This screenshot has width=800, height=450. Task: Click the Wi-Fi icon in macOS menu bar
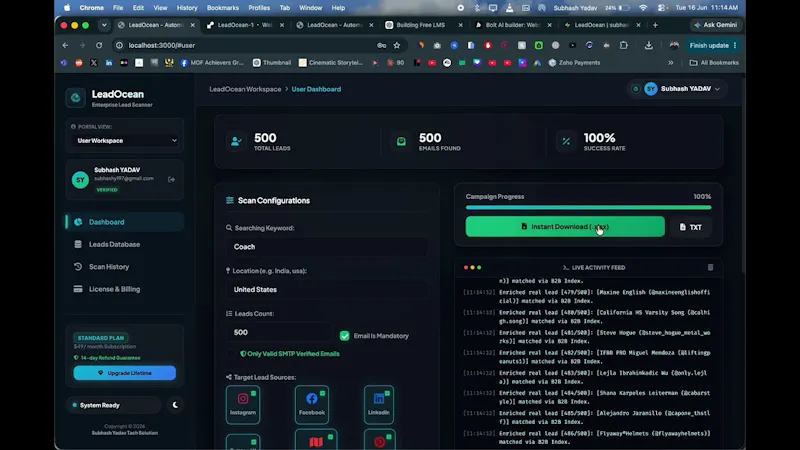(x=643, y=8)
